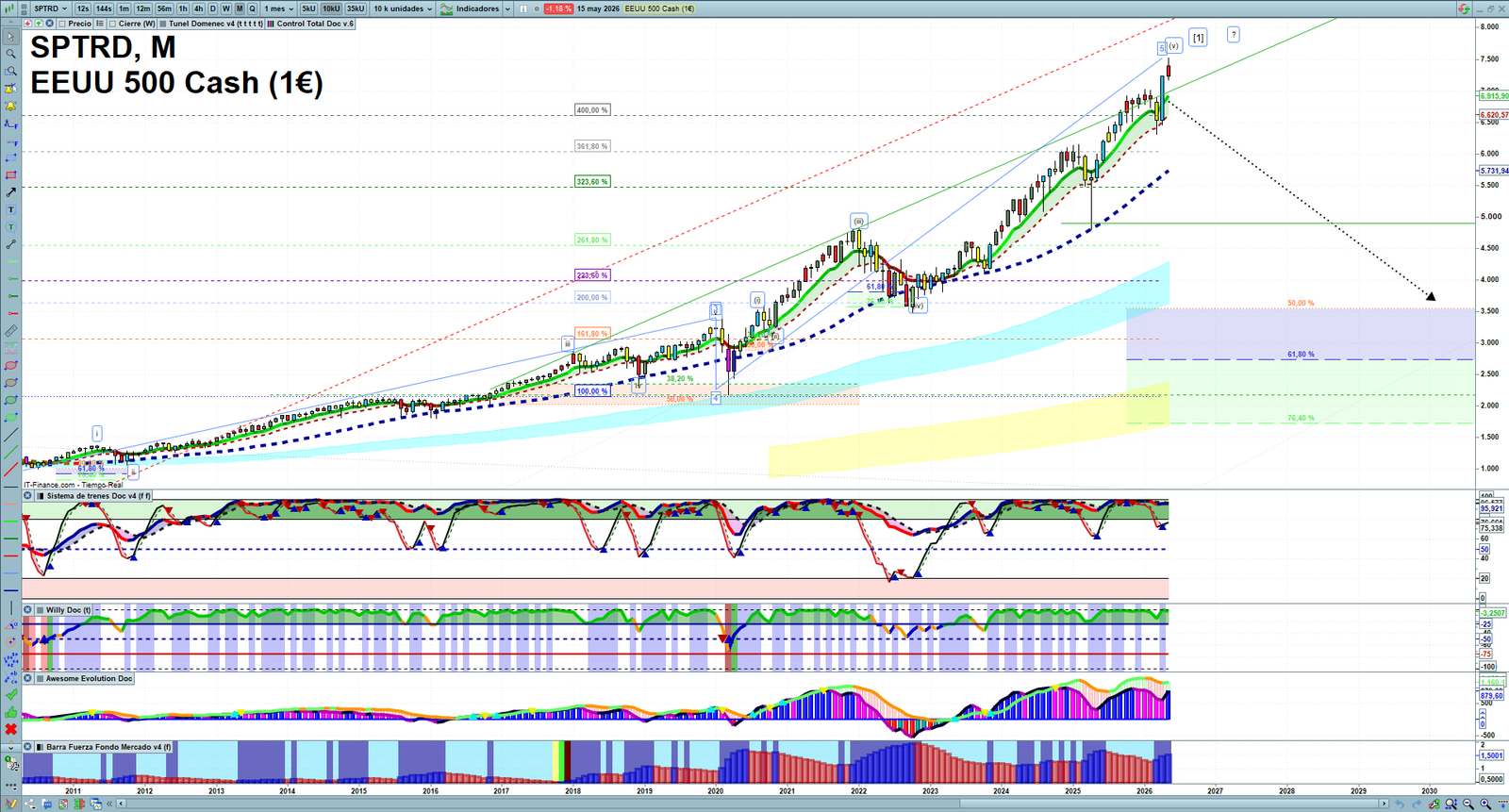1509x812 pixels.
Task: Open the Indicadores arrow dropdown
Action: pos(507,8)
